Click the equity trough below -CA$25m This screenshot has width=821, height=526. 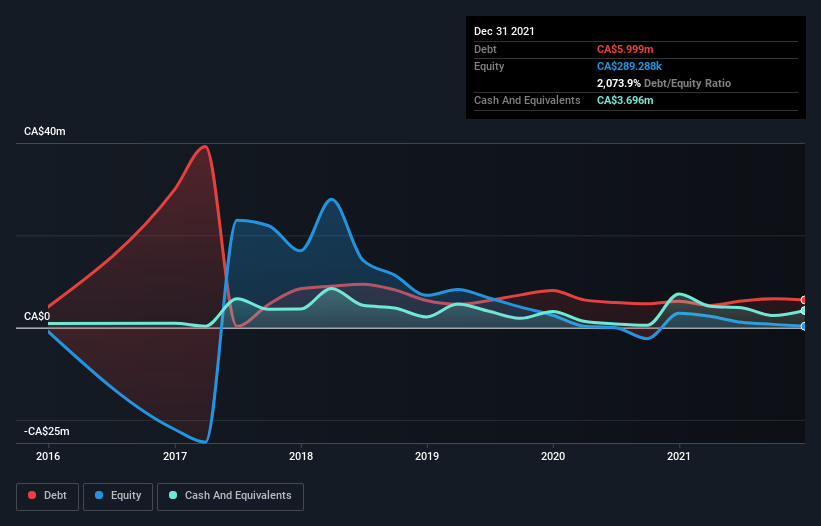205,442
